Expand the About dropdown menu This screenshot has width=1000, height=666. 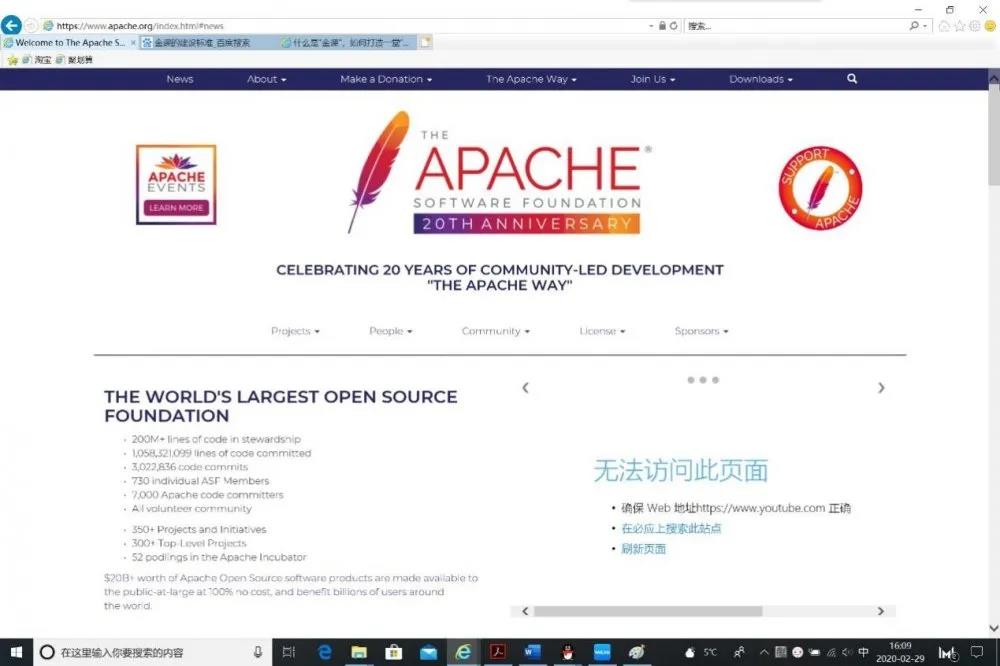coord(266,79)
